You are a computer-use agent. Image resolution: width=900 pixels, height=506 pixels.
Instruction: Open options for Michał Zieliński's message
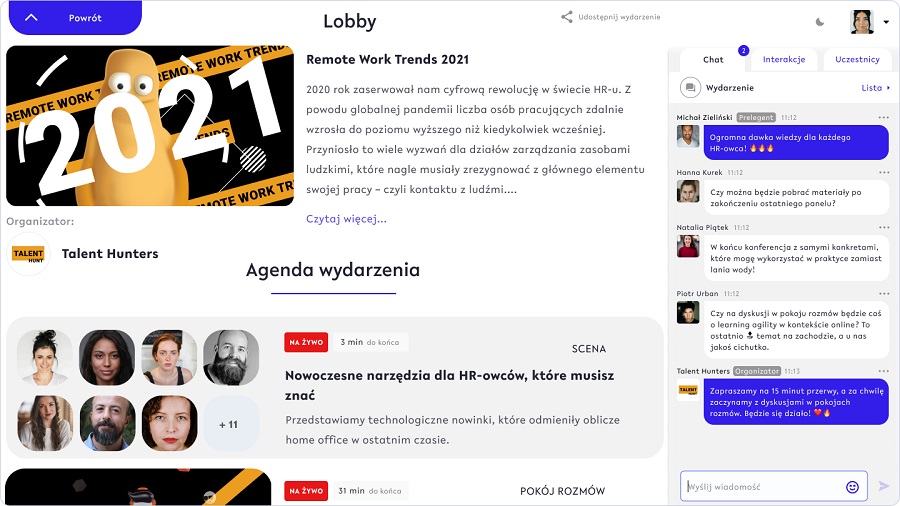coord(883,117)
